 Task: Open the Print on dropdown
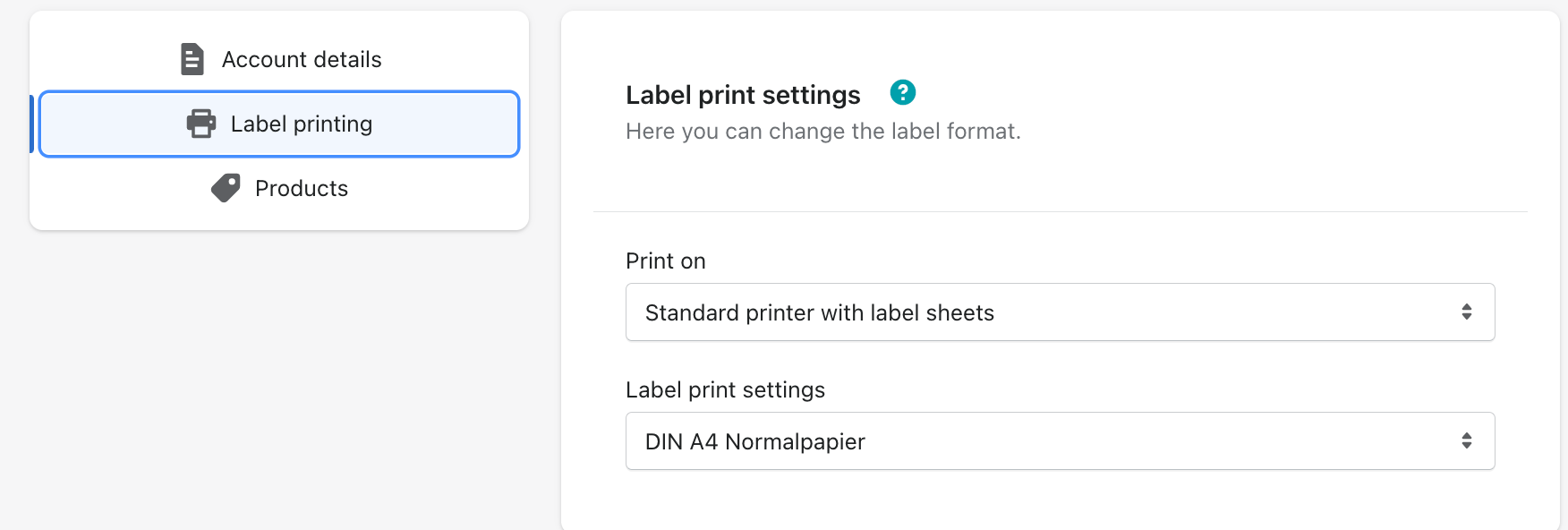(1061, 312)
